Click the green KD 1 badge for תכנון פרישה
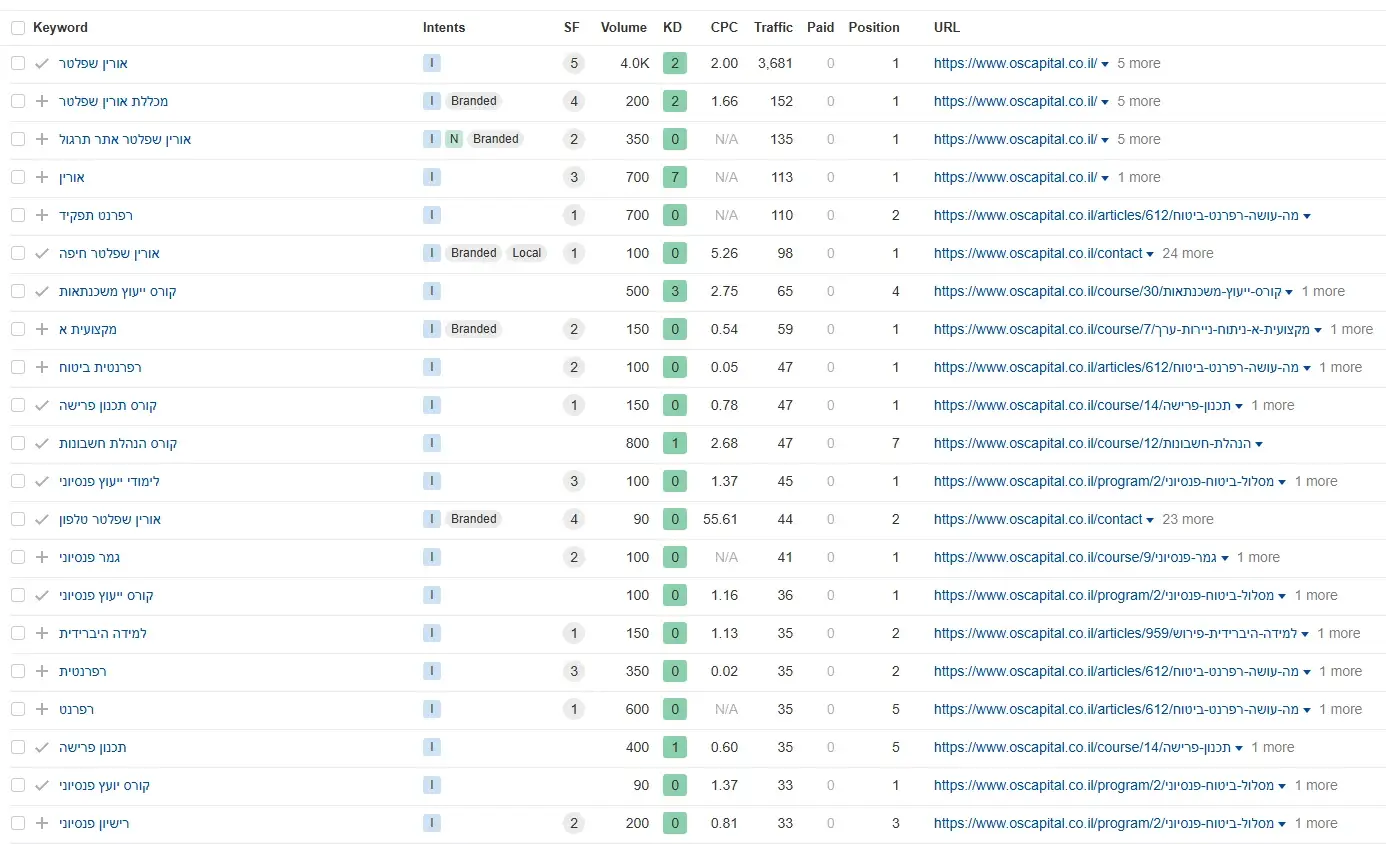The image size is (1386, 844). tap(674, 747)
